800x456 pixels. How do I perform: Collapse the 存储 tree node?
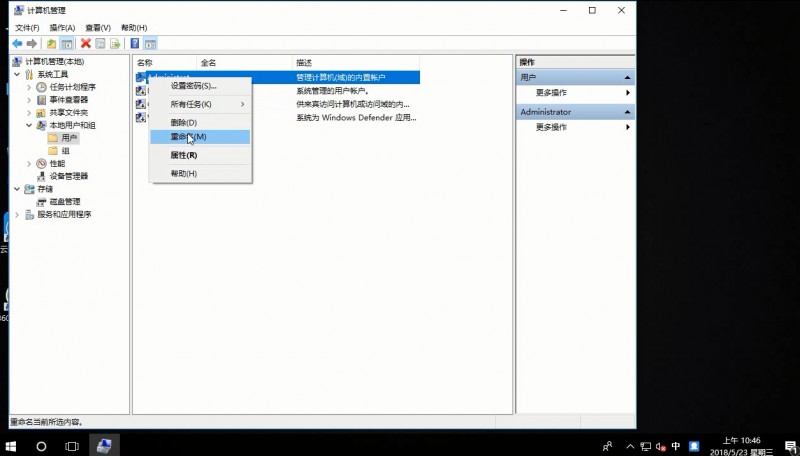coord(17,189)
